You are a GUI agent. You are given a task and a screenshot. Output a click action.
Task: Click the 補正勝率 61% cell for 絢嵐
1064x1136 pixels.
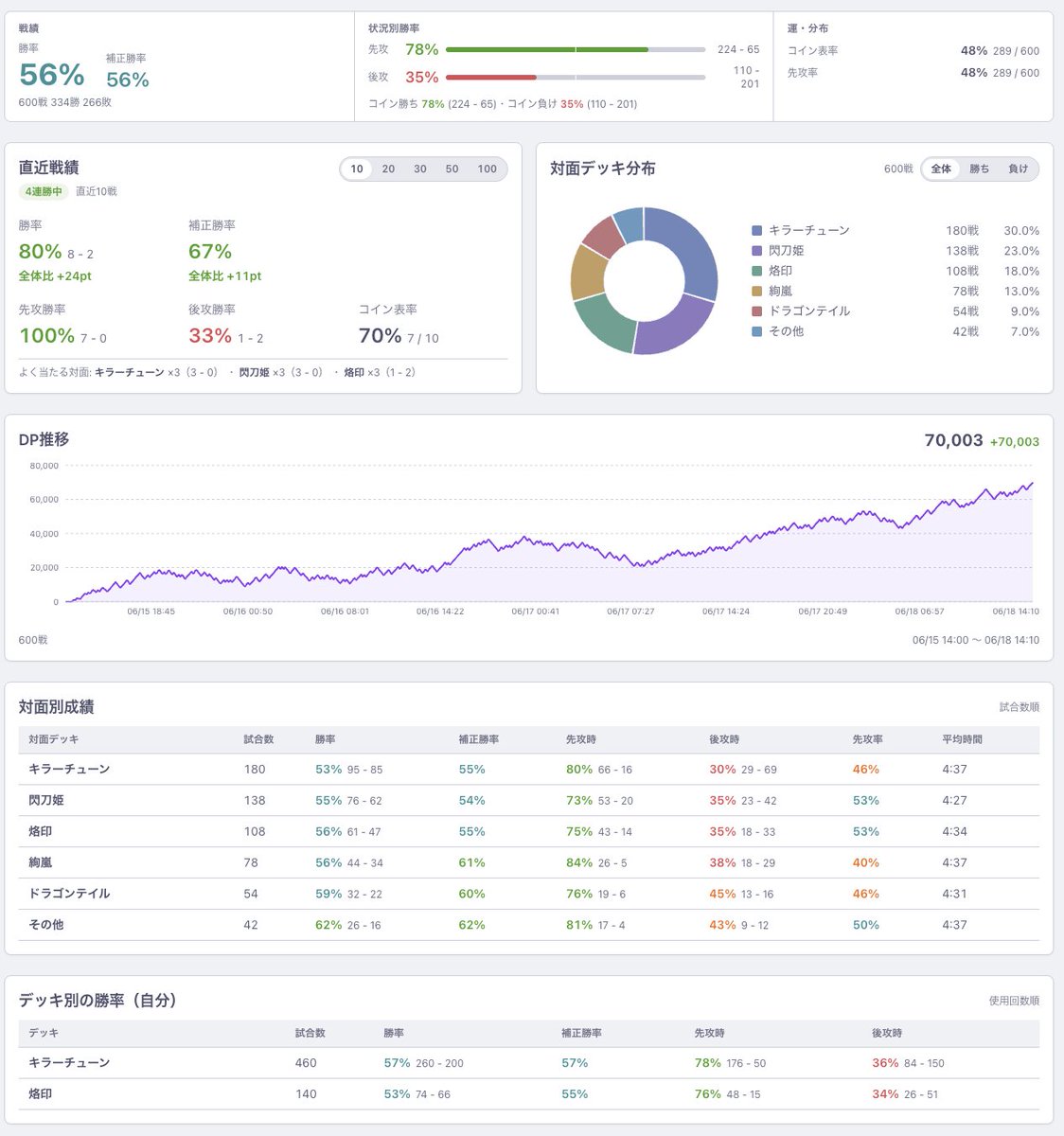tap(471, 862)
